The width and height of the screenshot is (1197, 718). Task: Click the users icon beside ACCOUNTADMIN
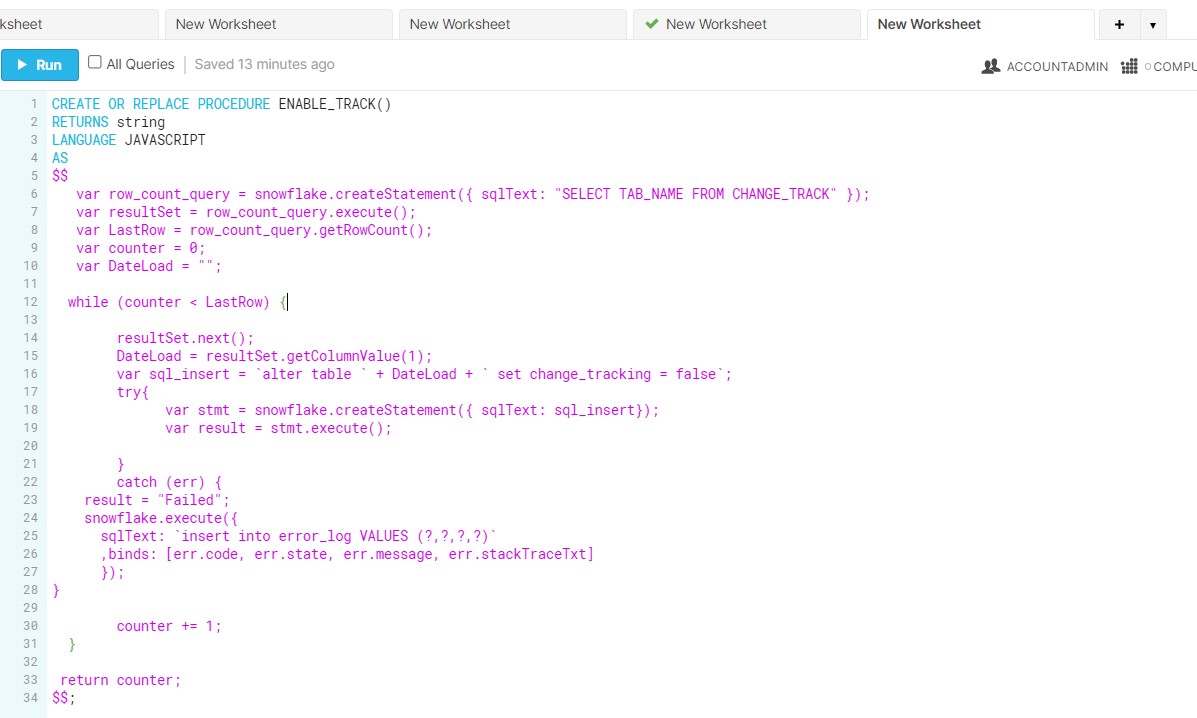tap(993, 66)
